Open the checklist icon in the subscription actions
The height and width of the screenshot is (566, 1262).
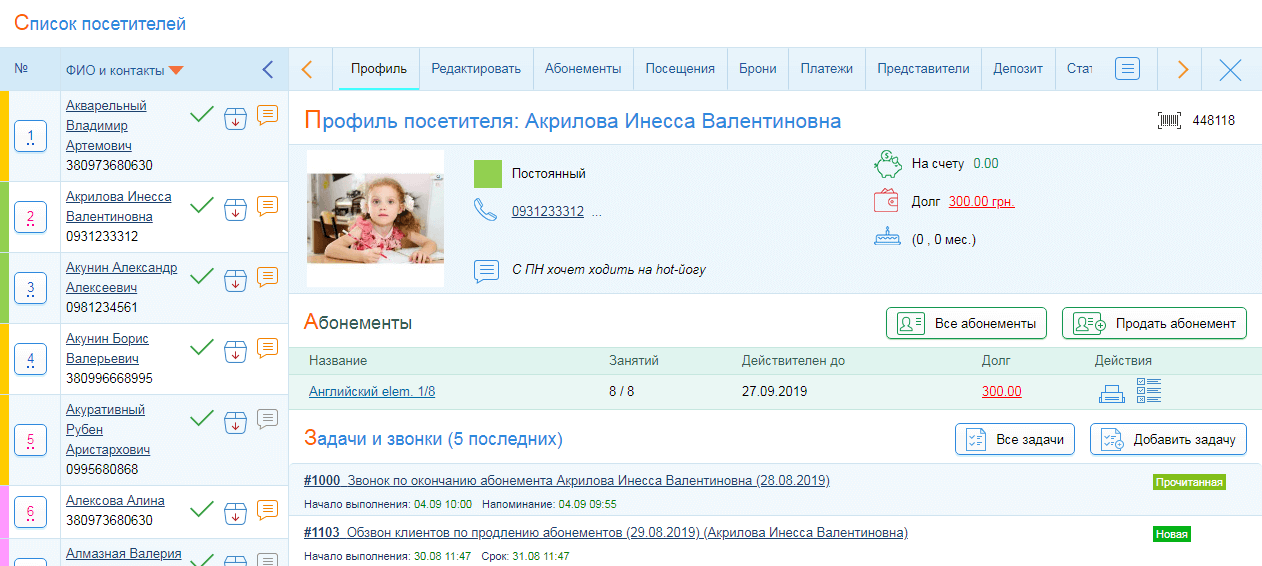(x=1149, y=391)
